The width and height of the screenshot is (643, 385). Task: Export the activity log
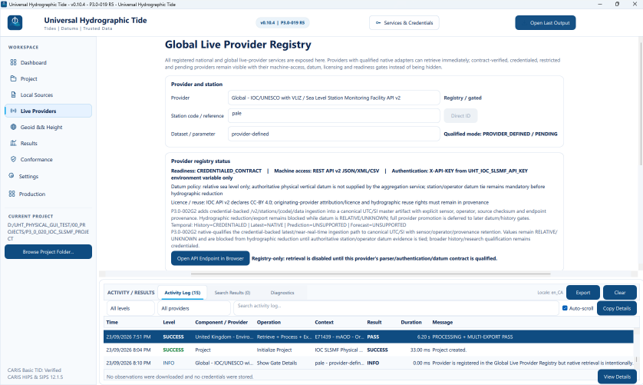pyautogui.click(x=583, y=292)
